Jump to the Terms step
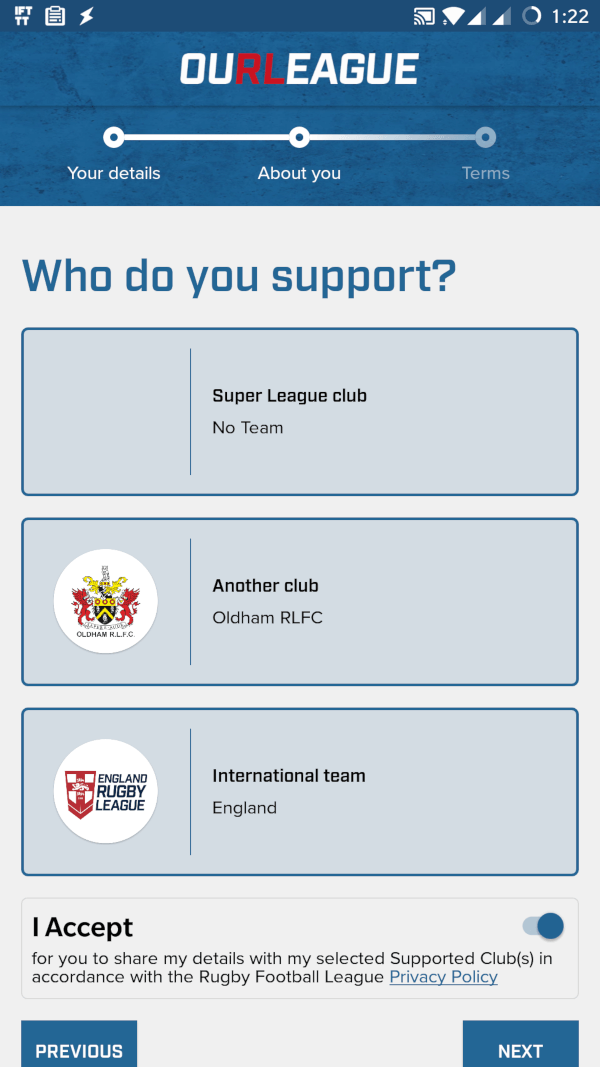This screenshot has height=1067, width=600. [x=485, y=173]
